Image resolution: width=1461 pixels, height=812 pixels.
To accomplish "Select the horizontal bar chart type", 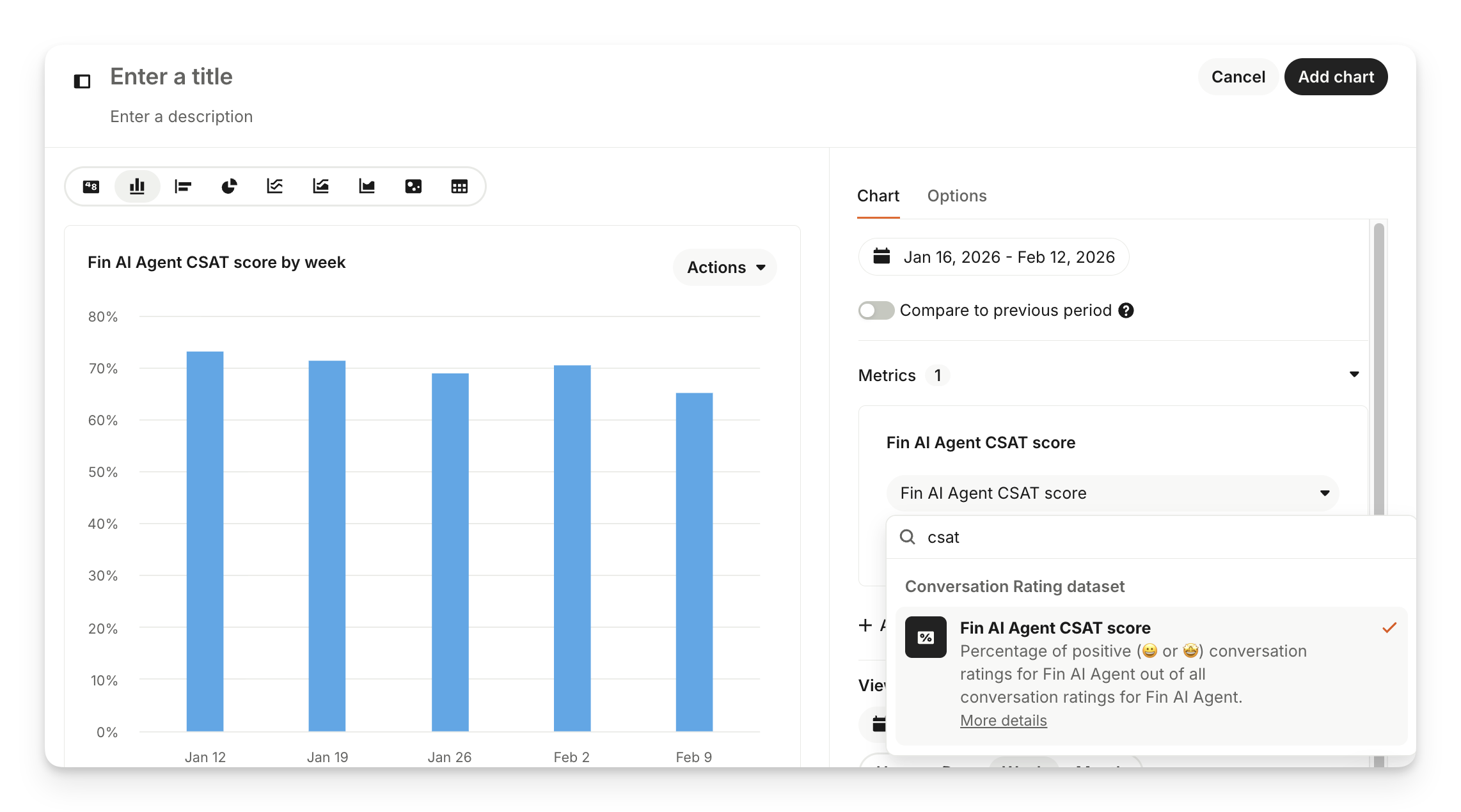I will 183,187.
